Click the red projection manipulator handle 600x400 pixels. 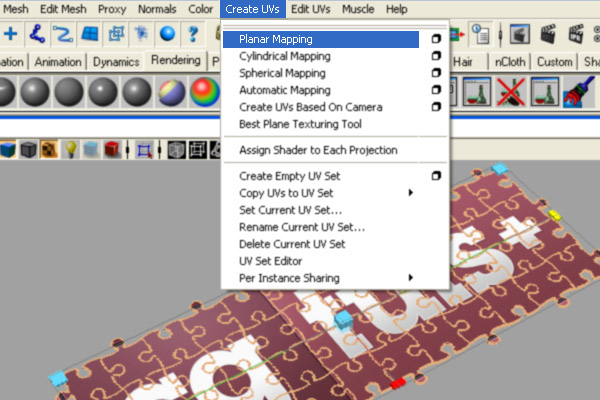[x=398, y=383]
